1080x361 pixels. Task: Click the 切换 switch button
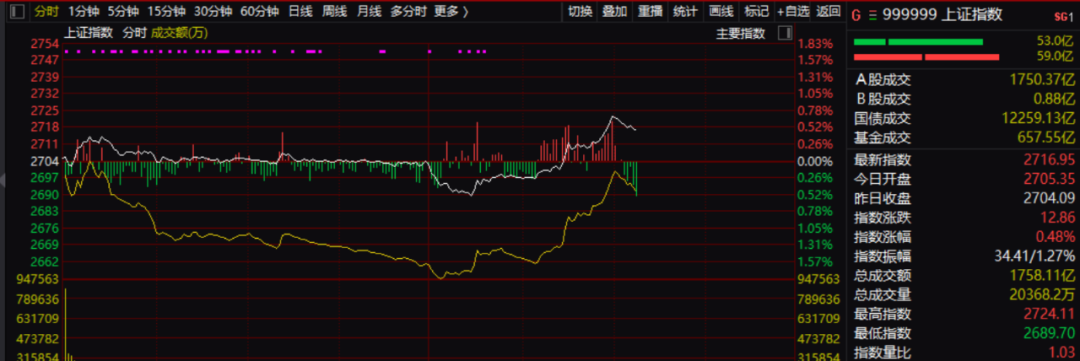579,11
